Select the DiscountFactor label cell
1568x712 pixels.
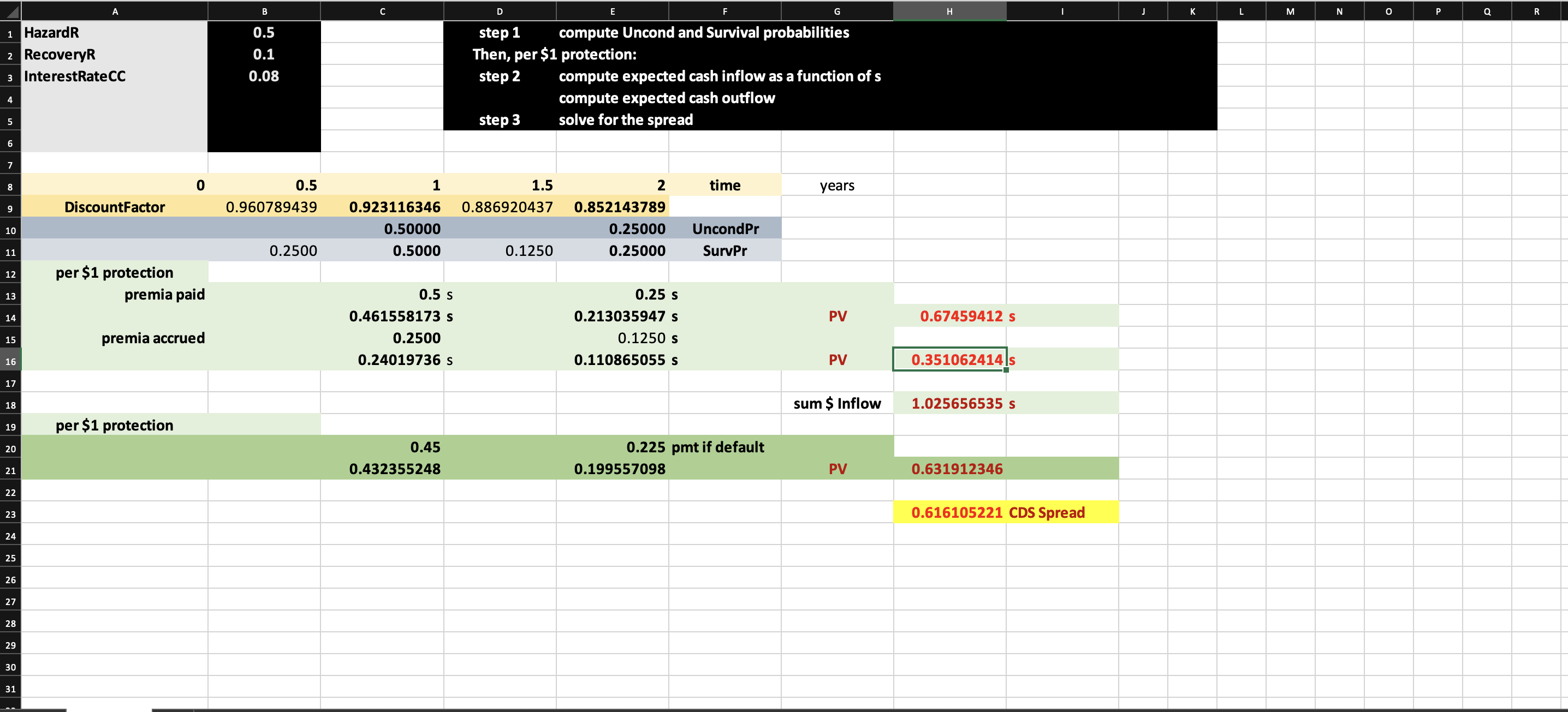click(115, 207)
